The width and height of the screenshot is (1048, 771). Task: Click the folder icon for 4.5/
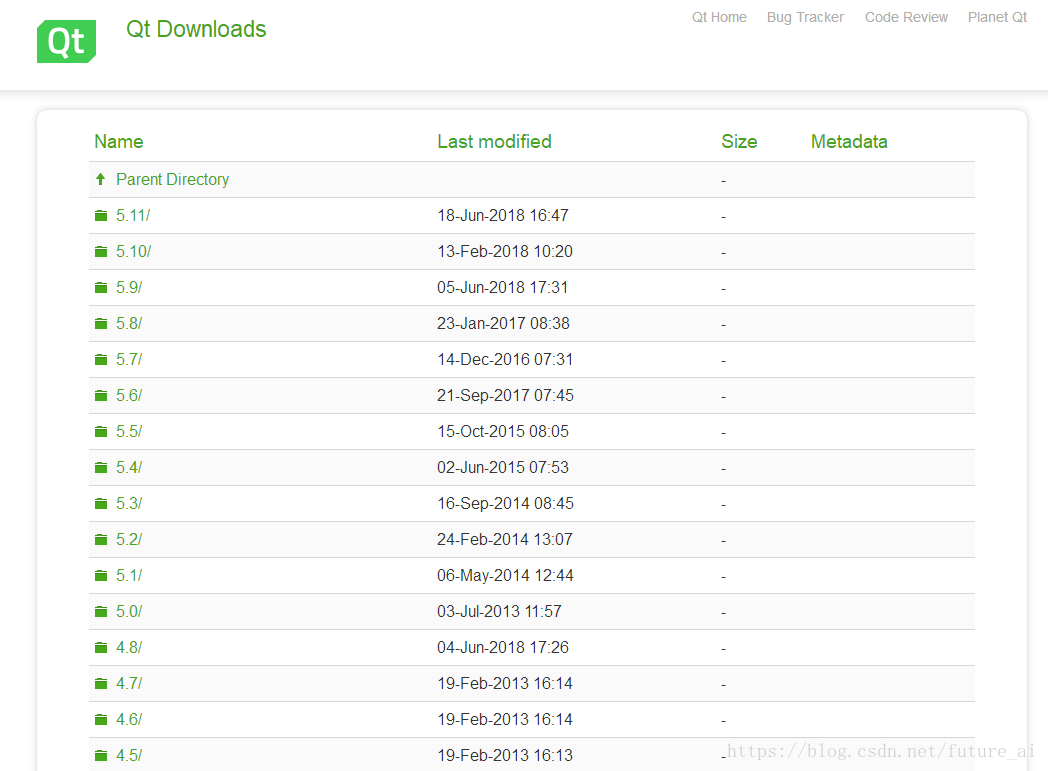101,756
